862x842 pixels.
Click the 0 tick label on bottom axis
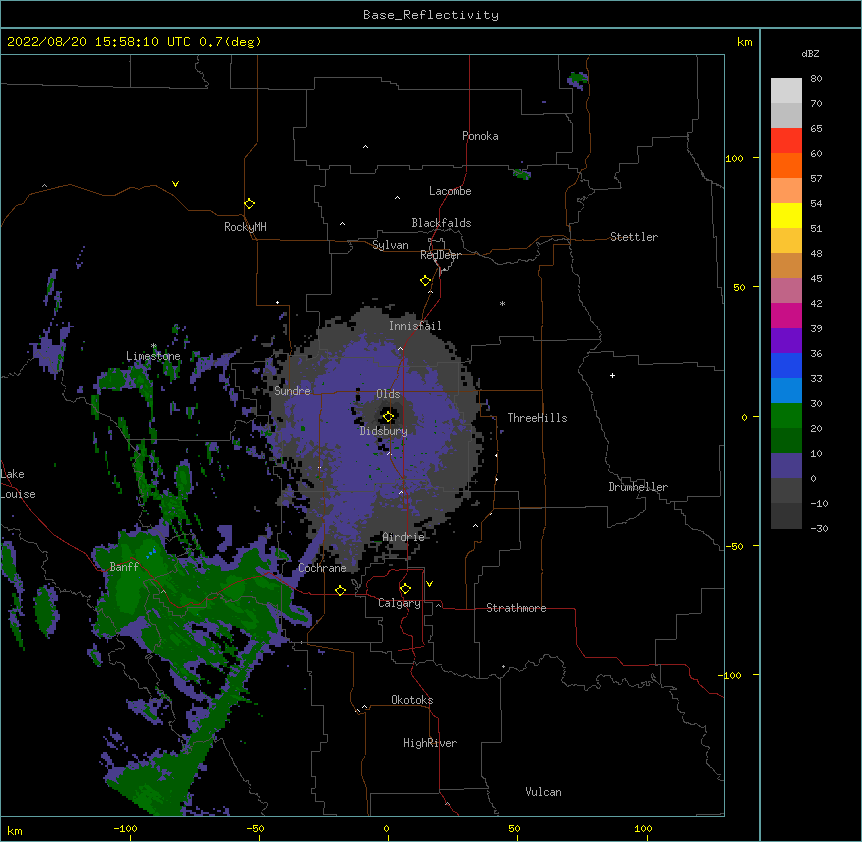pyautogui.click(x=386, y=828)
